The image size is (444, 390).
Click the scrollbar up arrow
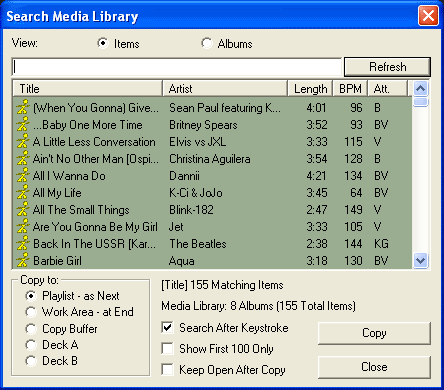click(x=421, y=89)
